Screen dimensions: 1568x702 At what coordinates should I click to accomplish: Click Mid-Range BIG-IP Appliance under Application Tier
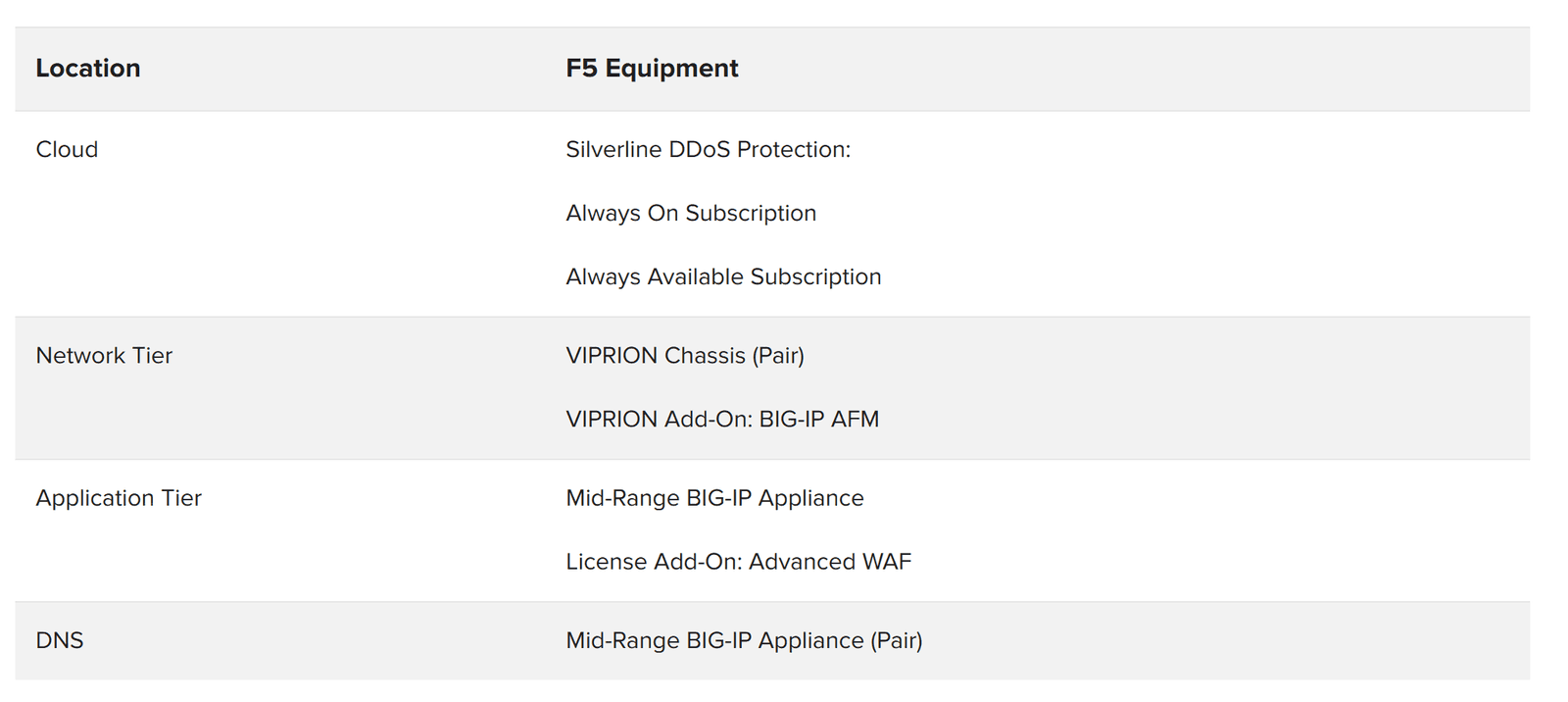click(x=714, y=498)
